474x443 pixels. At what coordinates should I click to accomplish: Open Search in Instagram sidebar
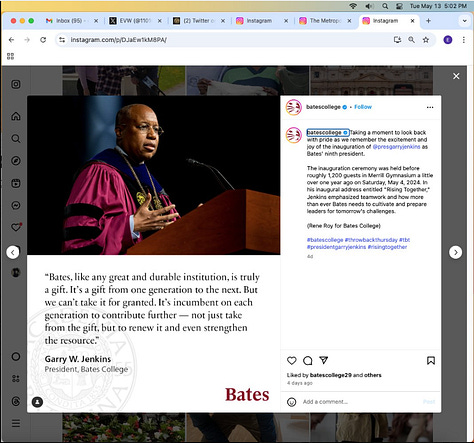point(16,139)
